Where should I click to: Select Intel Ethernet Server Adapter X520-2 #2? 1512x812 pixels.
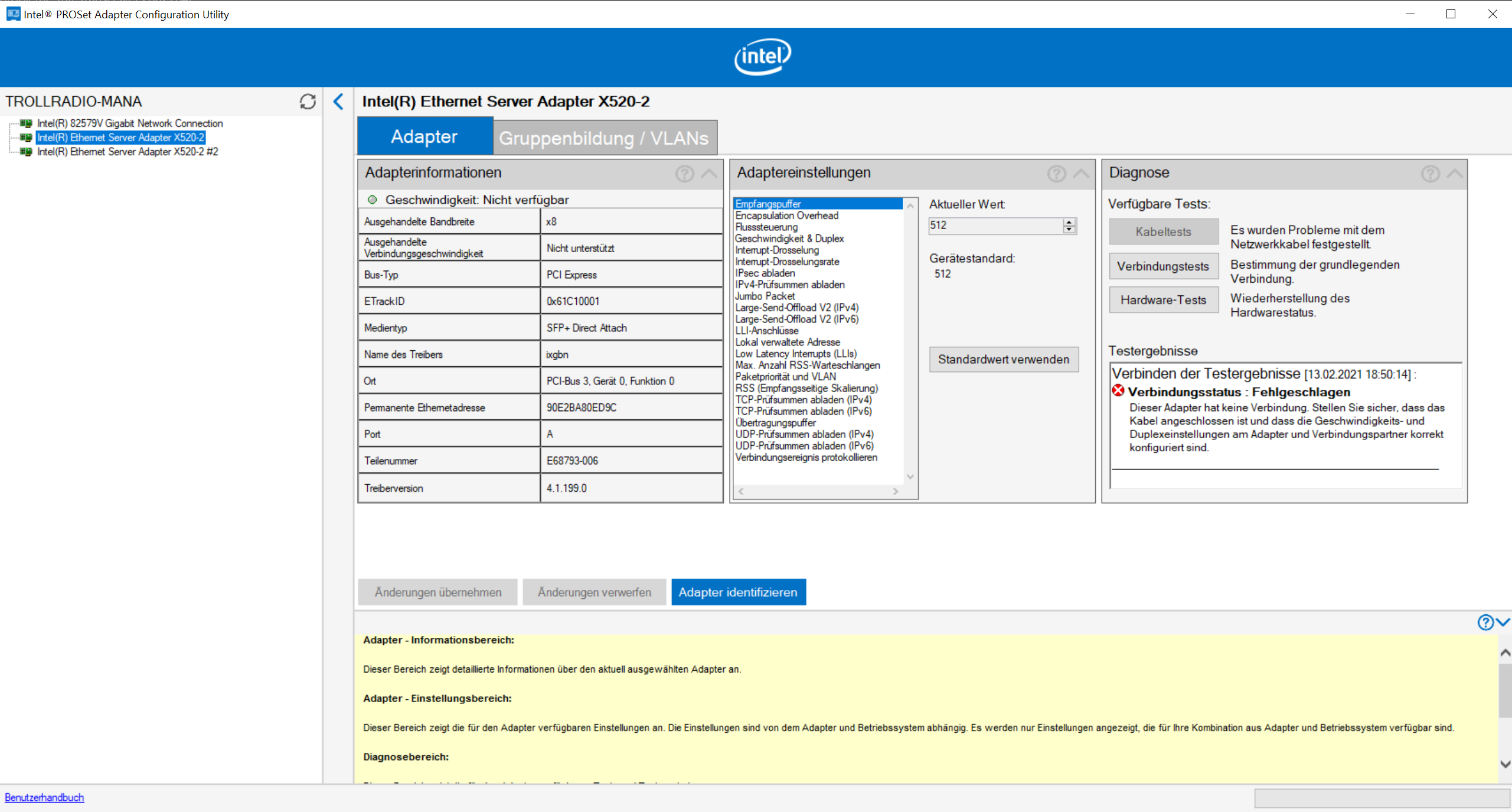128,152
